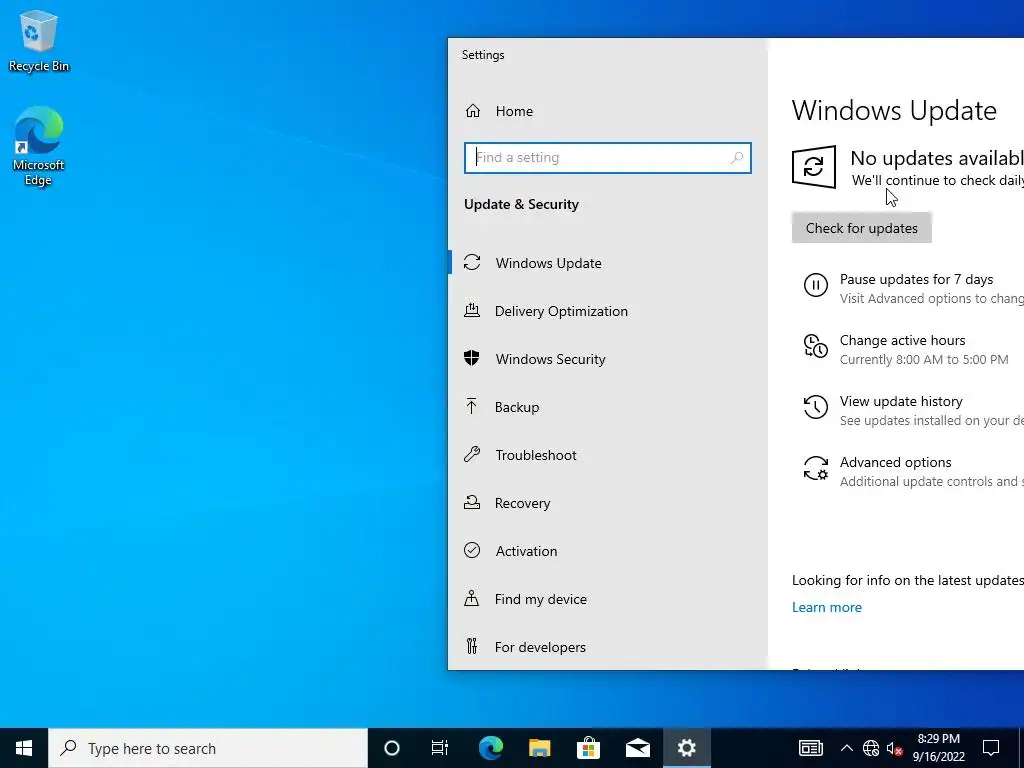Open File Explorer from the taskbar
The width and height of the screenshot is (1024, 768).
pos(539,748)
